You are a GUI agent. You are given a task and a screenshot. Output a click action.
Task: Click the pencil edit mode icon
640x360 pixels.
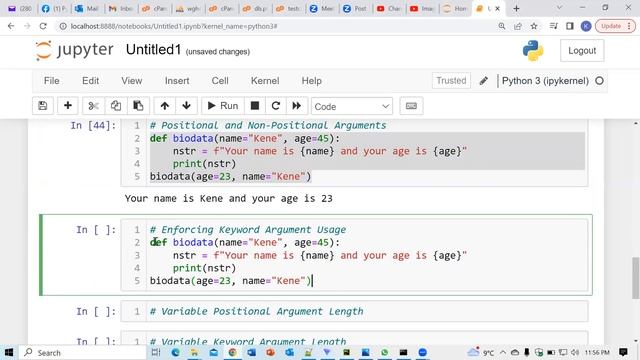pyautogui.click(x=484, y=81)
